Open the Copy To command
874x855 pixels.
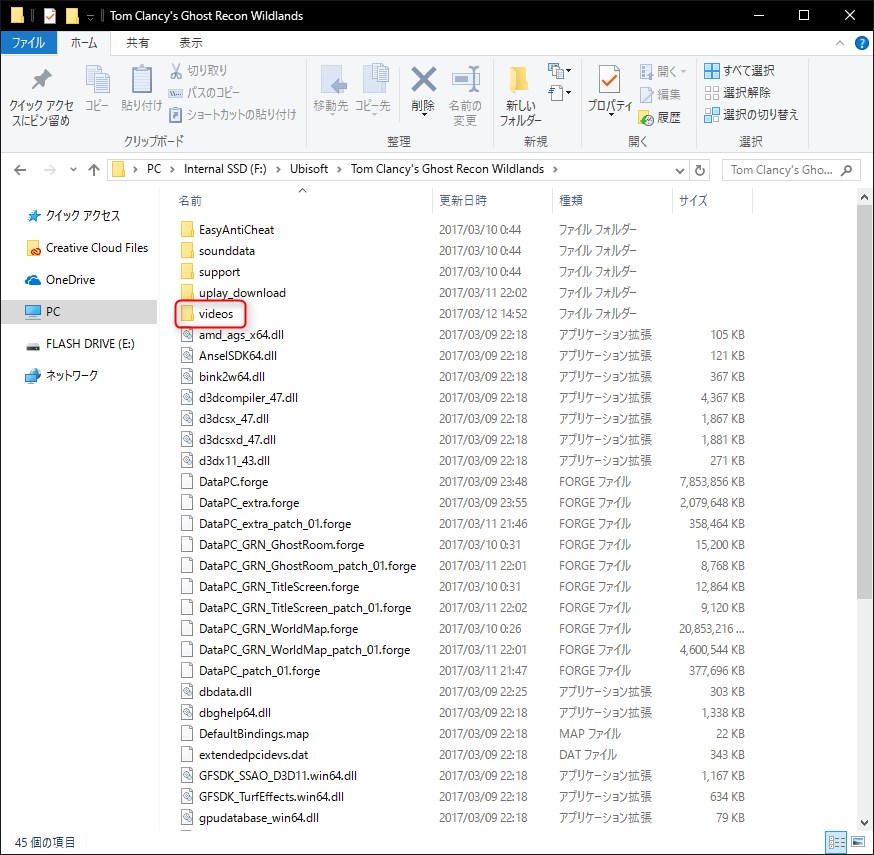pyautogui.click(x=374, y=88)
